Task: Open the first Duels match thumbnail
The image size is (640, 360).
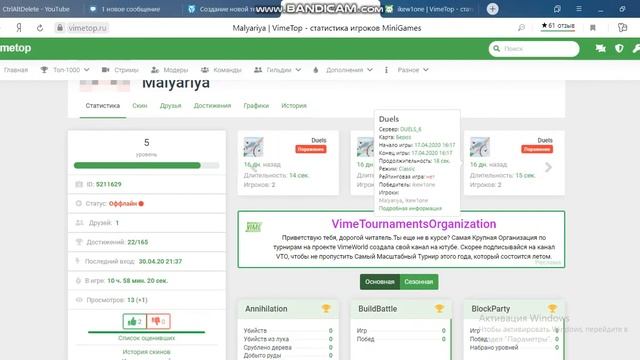Action: 253,147
